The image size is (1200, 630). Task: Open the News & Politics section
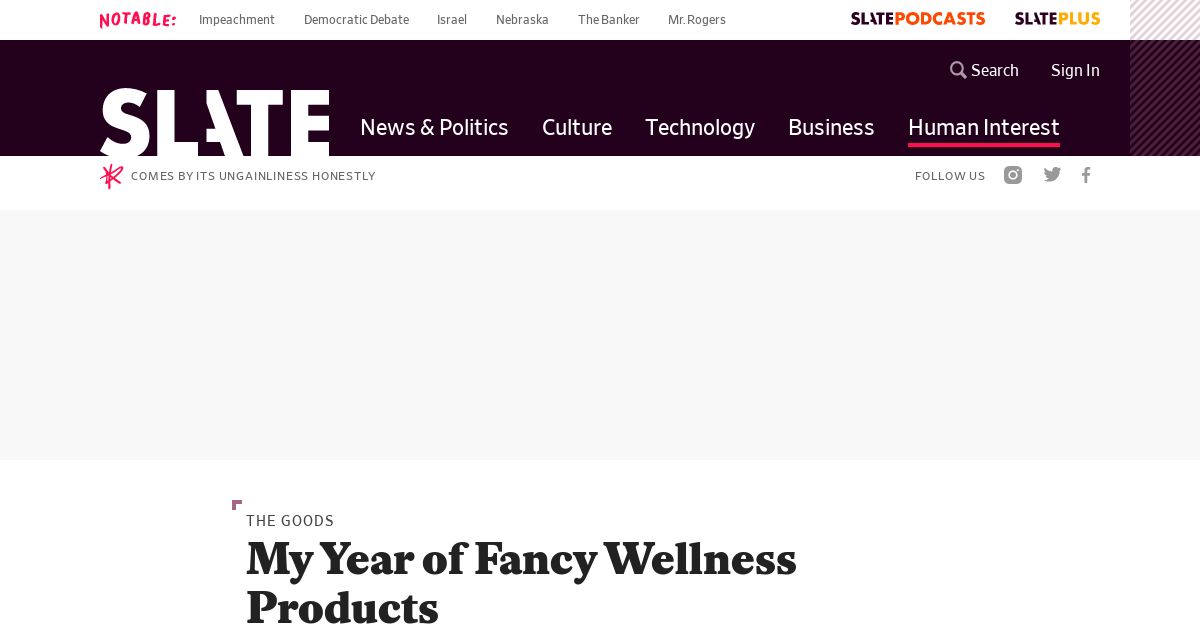coord(434,127)
